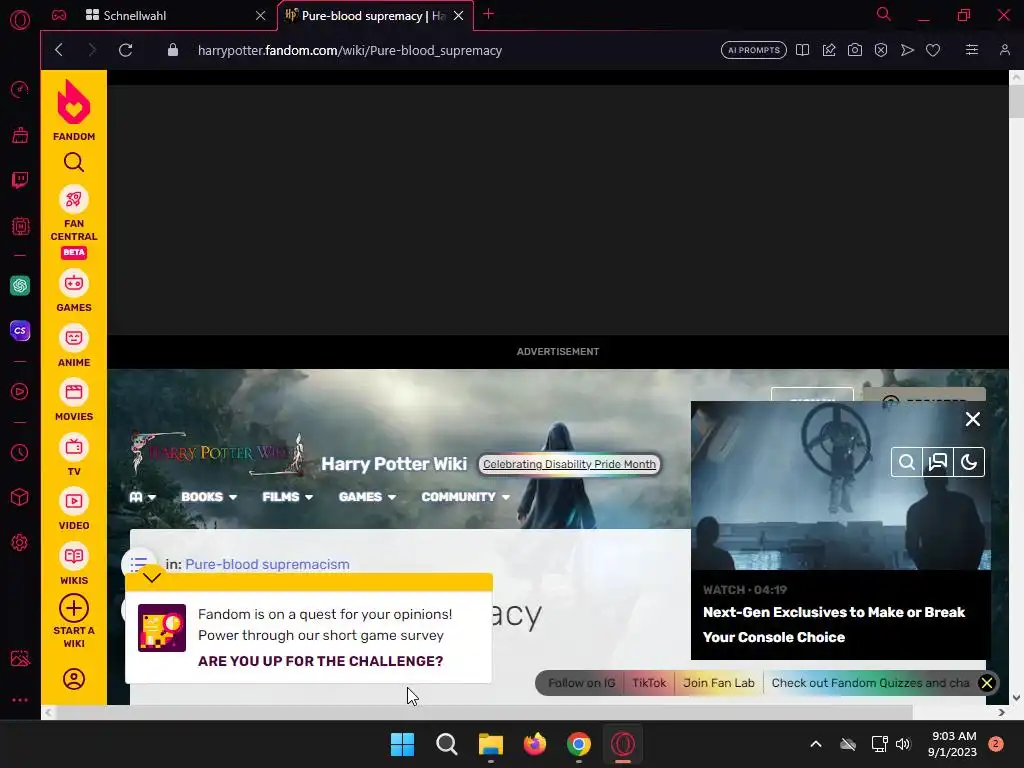Click Start a Wiki plus icon
The width and height of the screenshot is (1024, 768).
(x=74, y=608)
